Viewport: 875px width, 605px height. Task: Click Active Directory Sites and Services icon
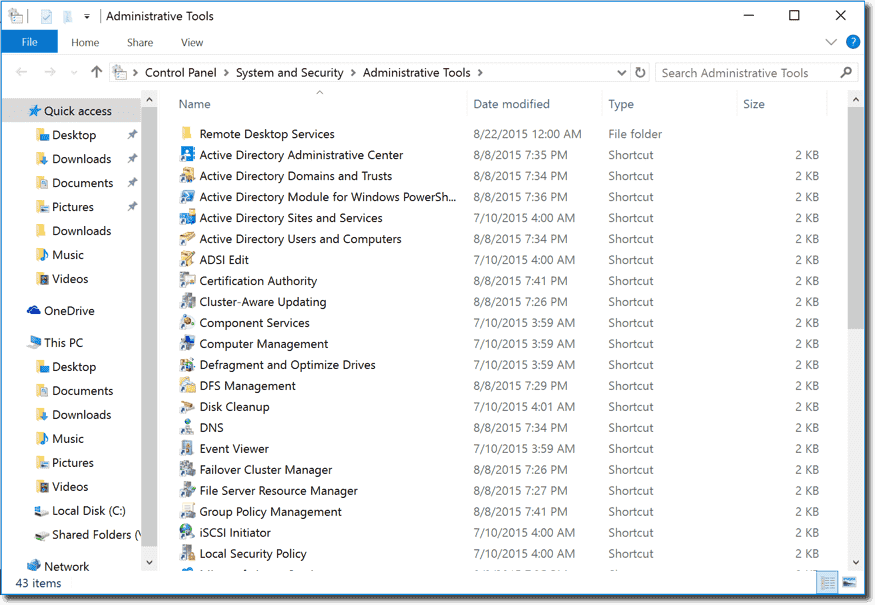[187, 218]
